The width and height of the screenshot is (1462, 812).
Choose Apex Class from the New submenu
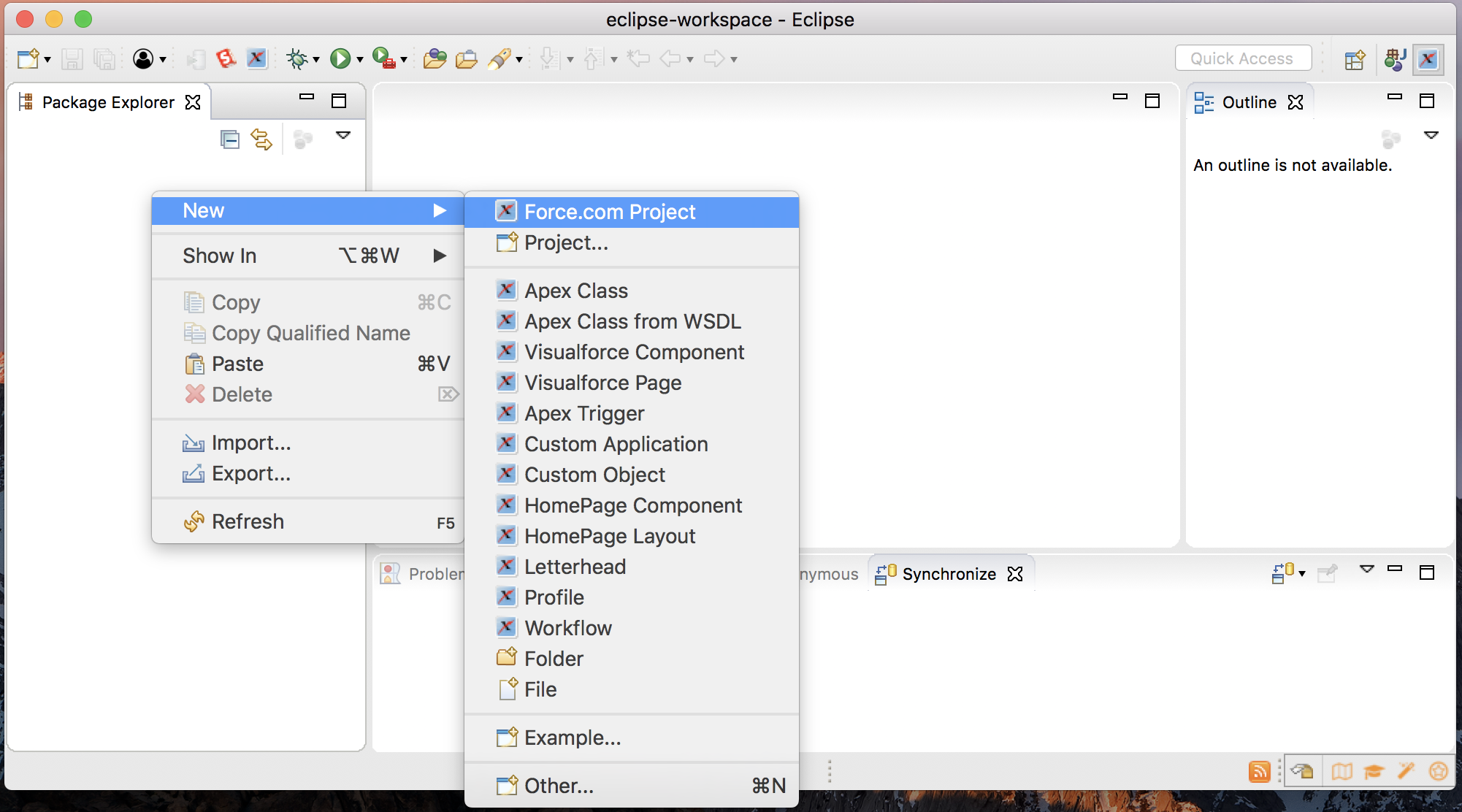coord(575,291)
